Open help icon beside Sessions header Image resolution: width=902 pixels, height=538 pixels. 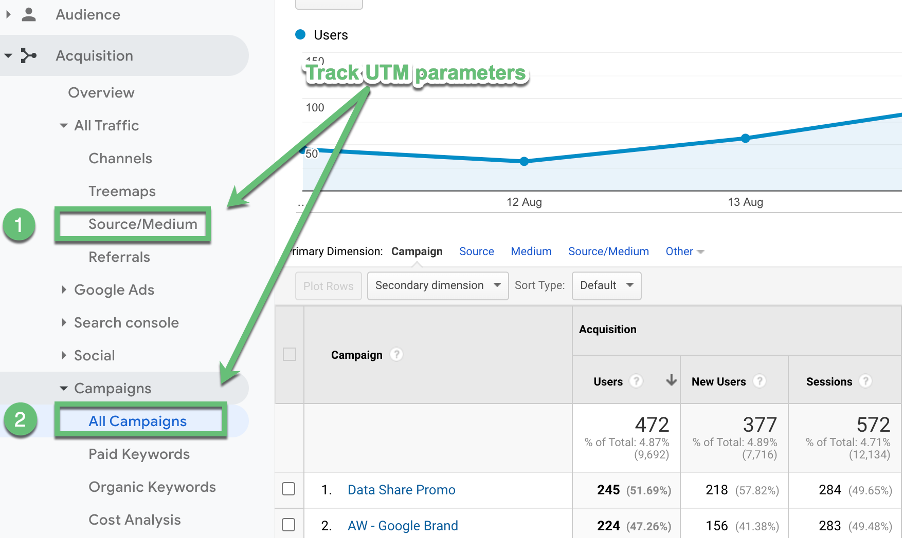pyautogui.click(x=865, y=381)
